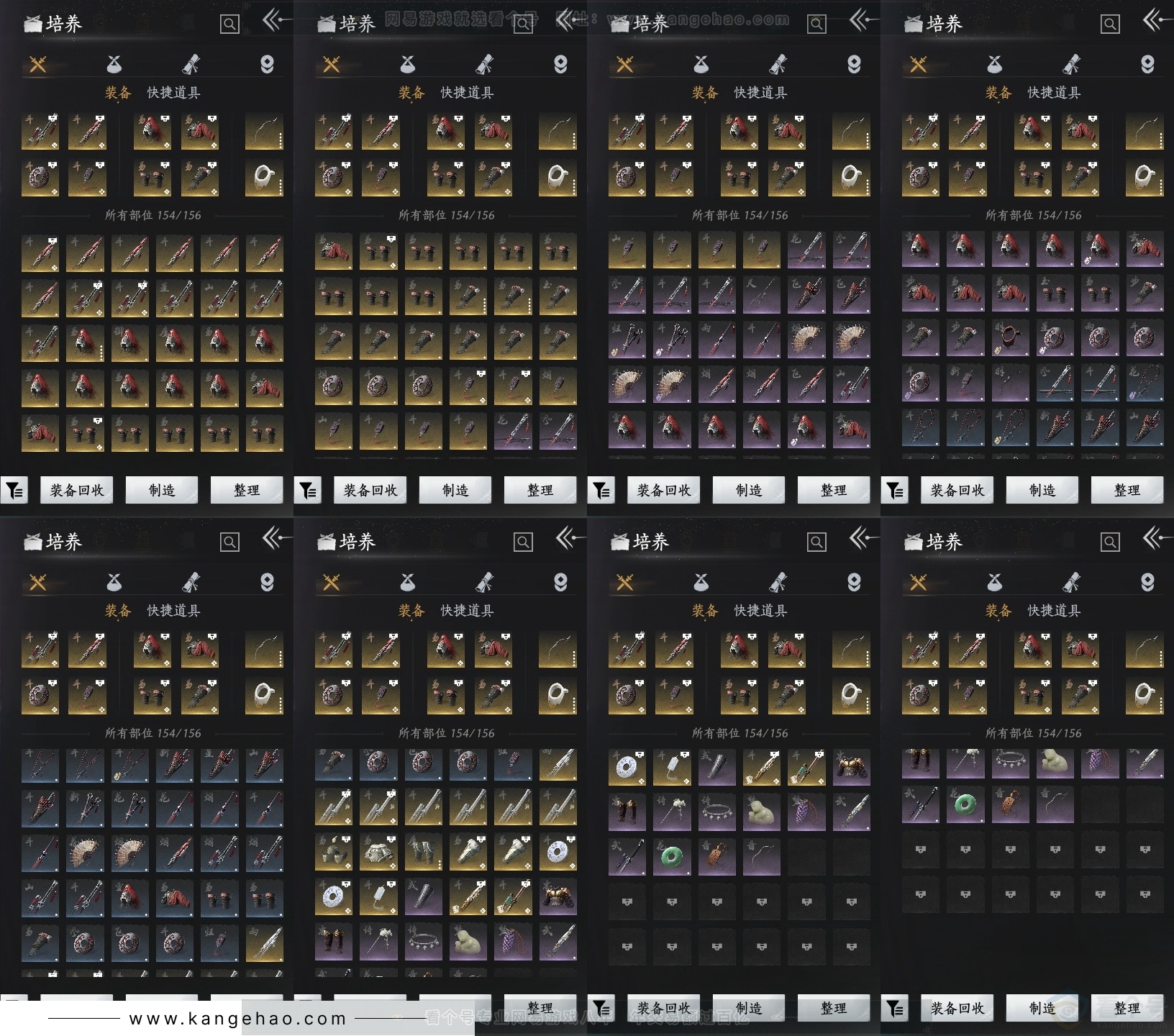Select pouch category icon in third bottom-row panel

701,583
